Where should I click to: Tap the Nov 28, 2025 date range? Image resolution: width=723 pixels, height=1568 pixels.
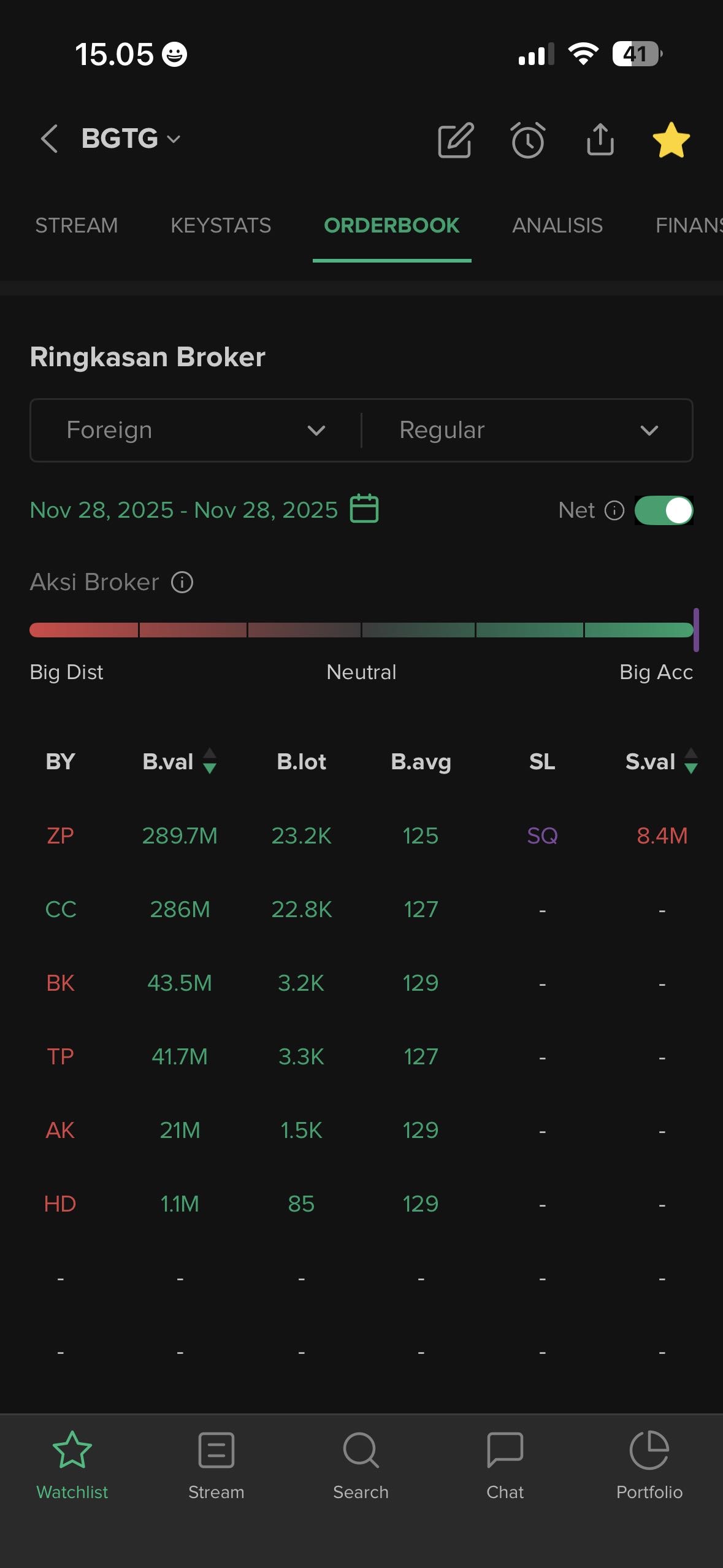184,510
